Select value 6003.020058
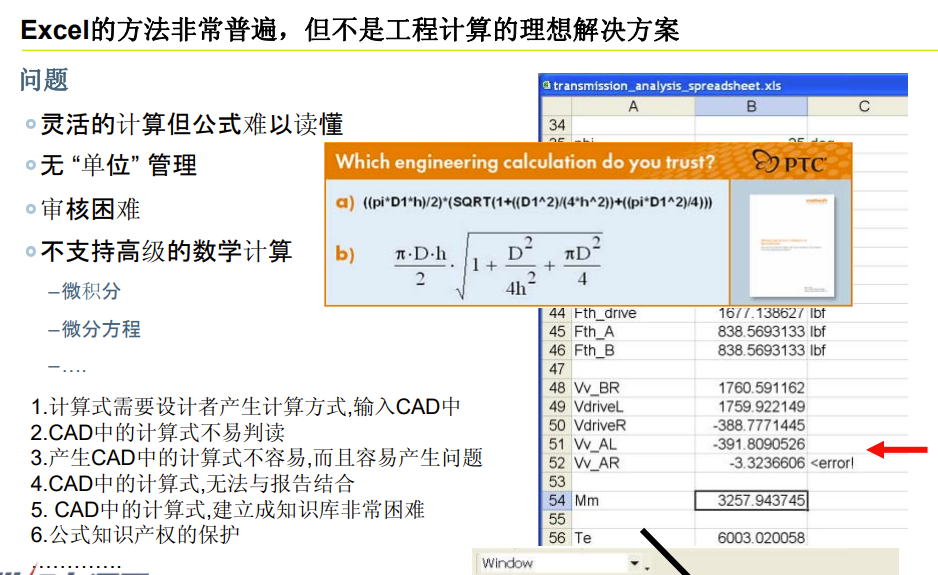938x575 pixels. (x=751, y=537)
